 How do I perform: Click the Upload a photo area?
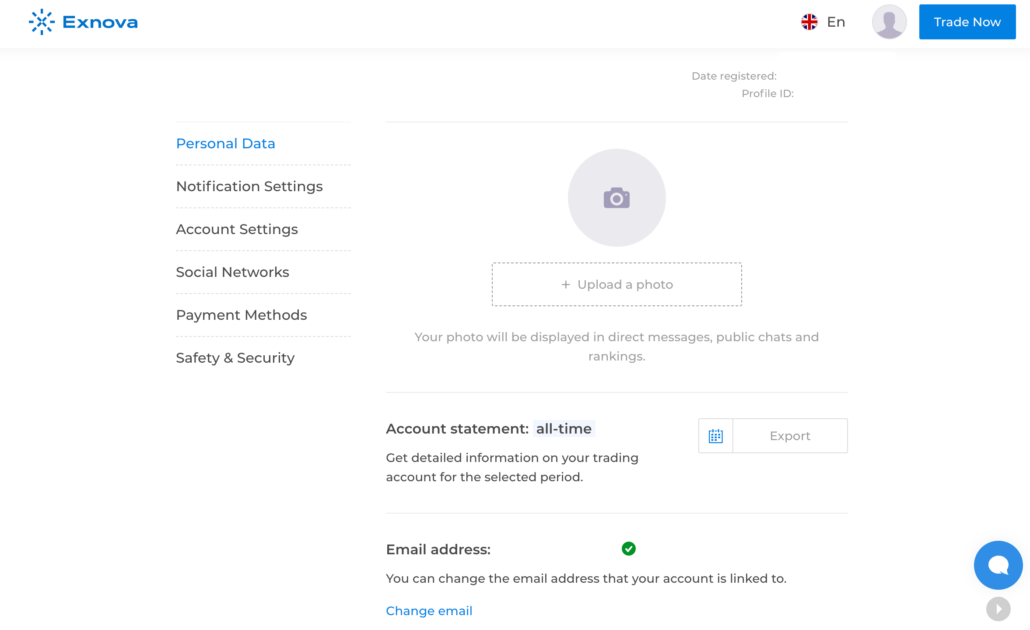(x=616, y=284)
